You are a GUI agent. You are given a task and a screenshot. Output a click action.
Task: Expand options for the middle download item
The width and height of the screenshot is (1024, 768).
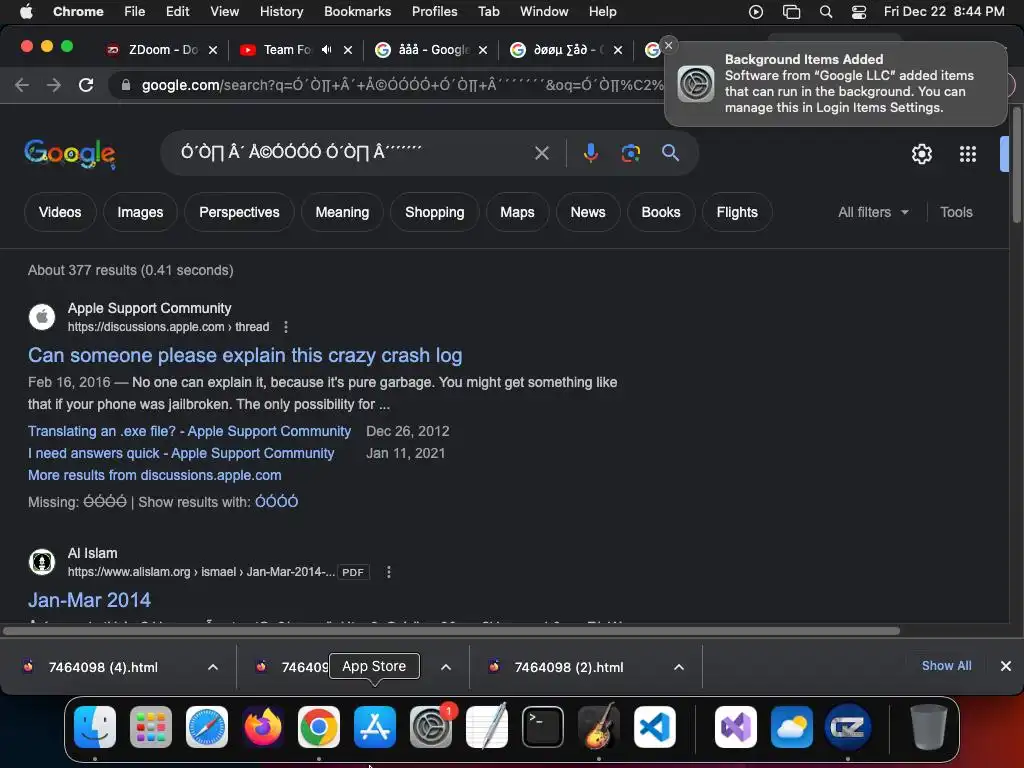[x=445, y=667]
